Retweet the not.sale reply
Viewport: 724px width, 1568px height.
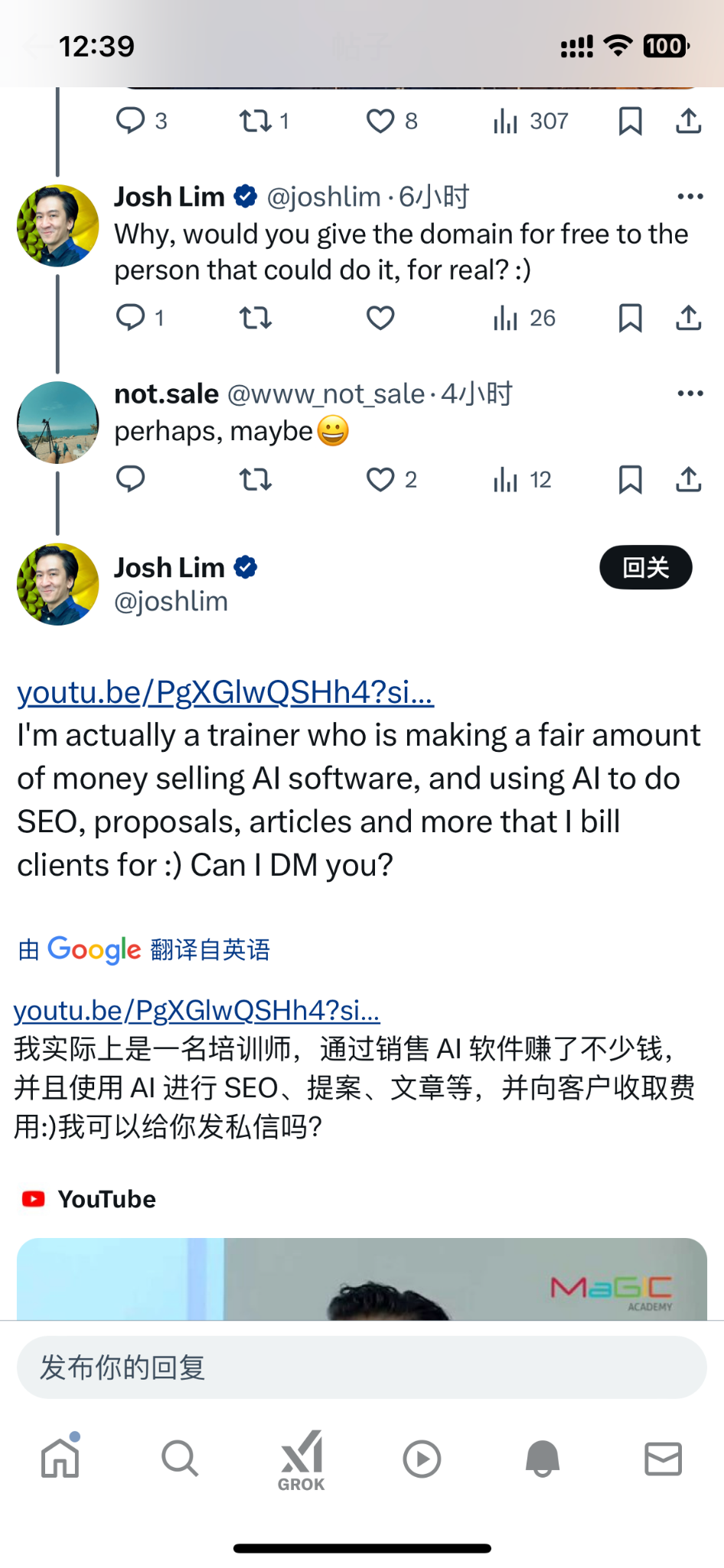(255, 479)
